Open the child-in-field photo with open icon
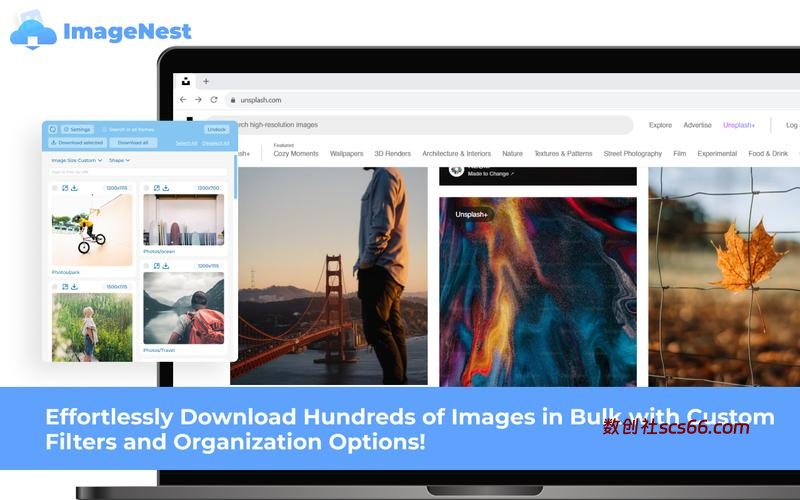800x500 pixels. click(x=65, y=286)
